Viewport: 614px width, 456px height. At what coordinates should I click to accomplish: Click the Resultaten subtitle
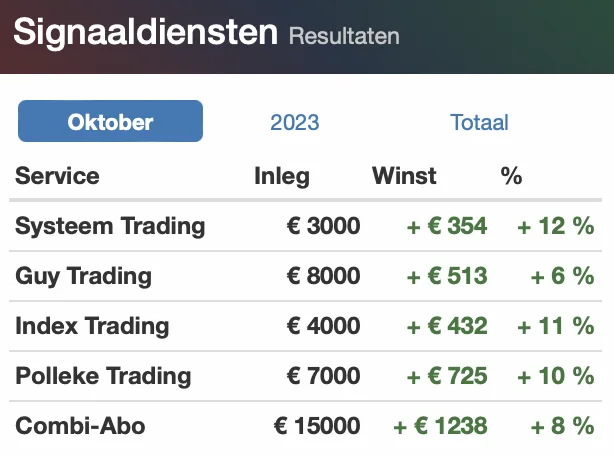click(x=344, y=36)
